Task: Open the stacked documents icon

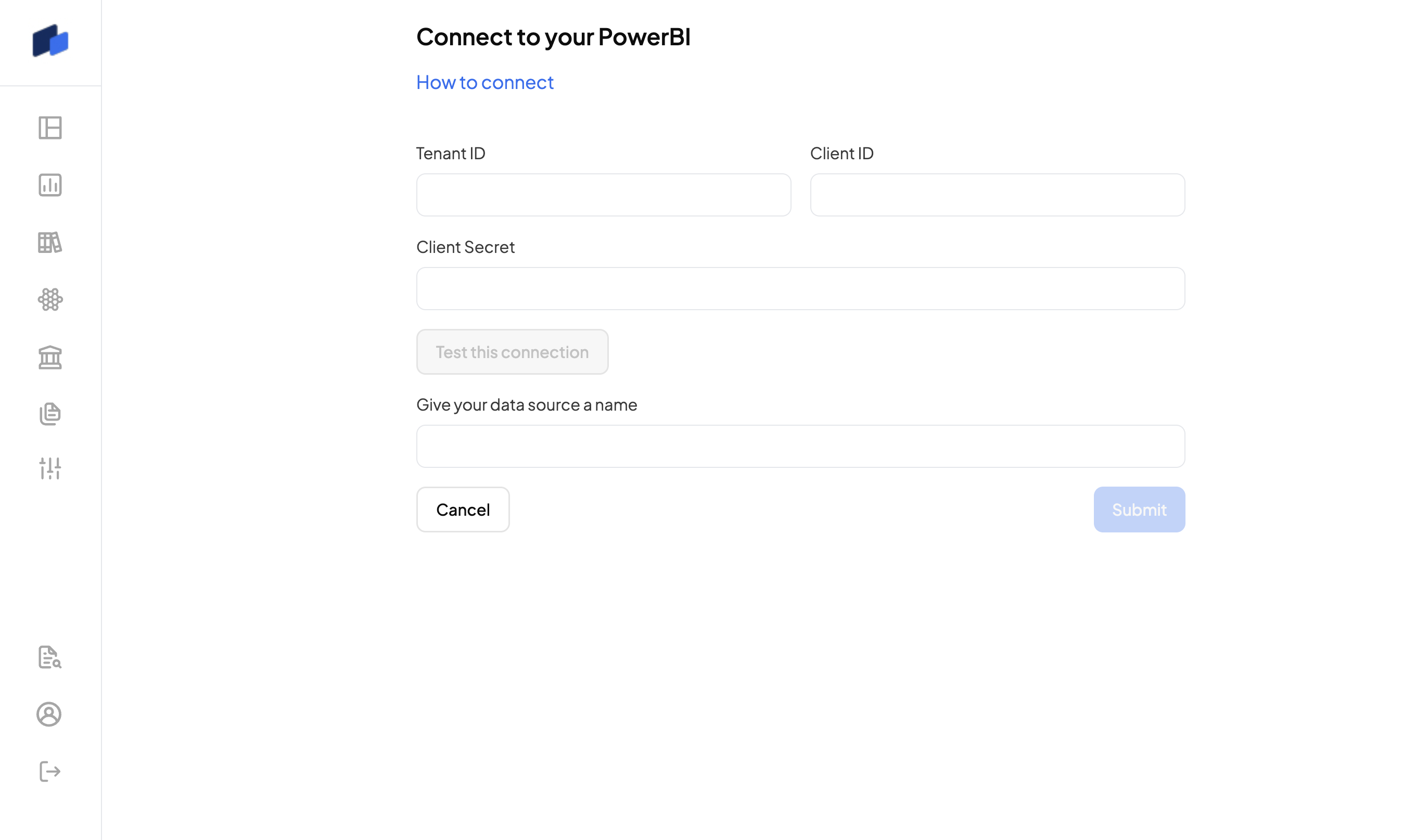Action: pos(50,414)
